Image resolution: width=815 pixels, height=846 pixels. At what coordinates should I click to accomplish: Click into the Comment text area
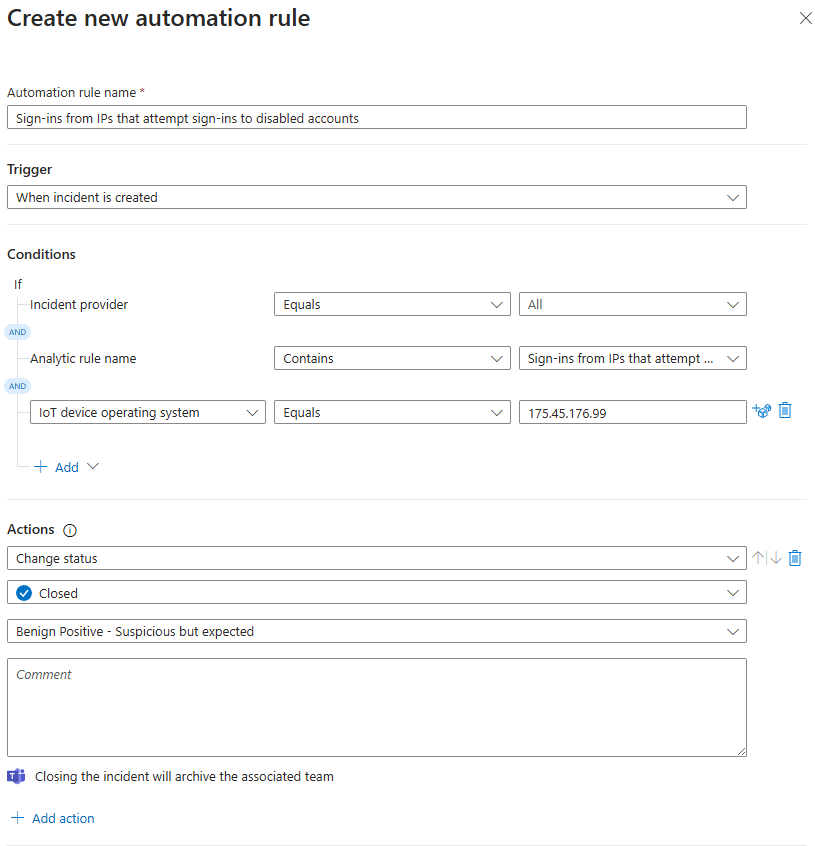click(376, 707)
